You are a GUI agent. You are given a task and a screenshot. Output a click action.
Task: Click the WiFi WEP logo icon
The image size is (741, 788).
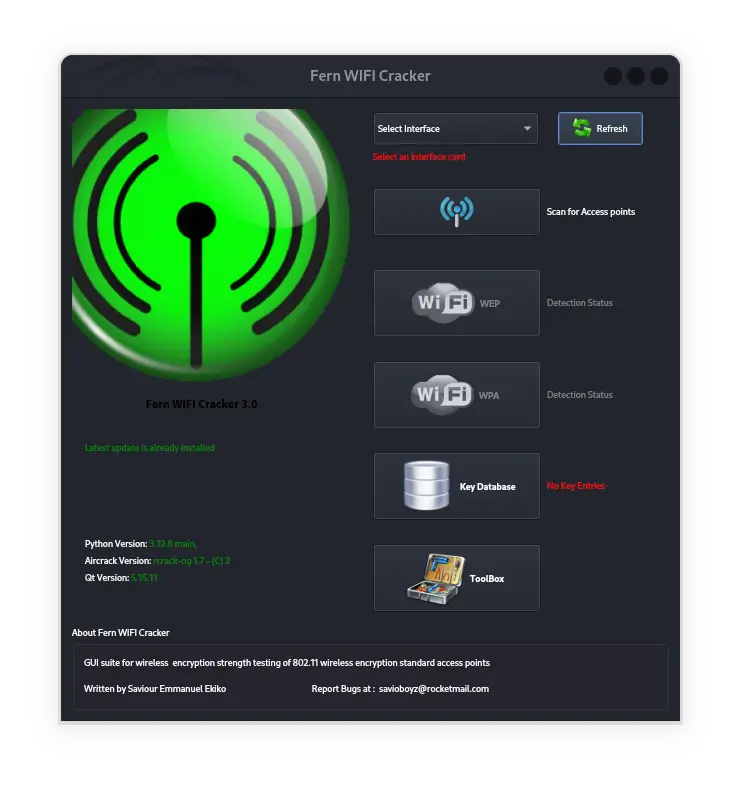442,303
